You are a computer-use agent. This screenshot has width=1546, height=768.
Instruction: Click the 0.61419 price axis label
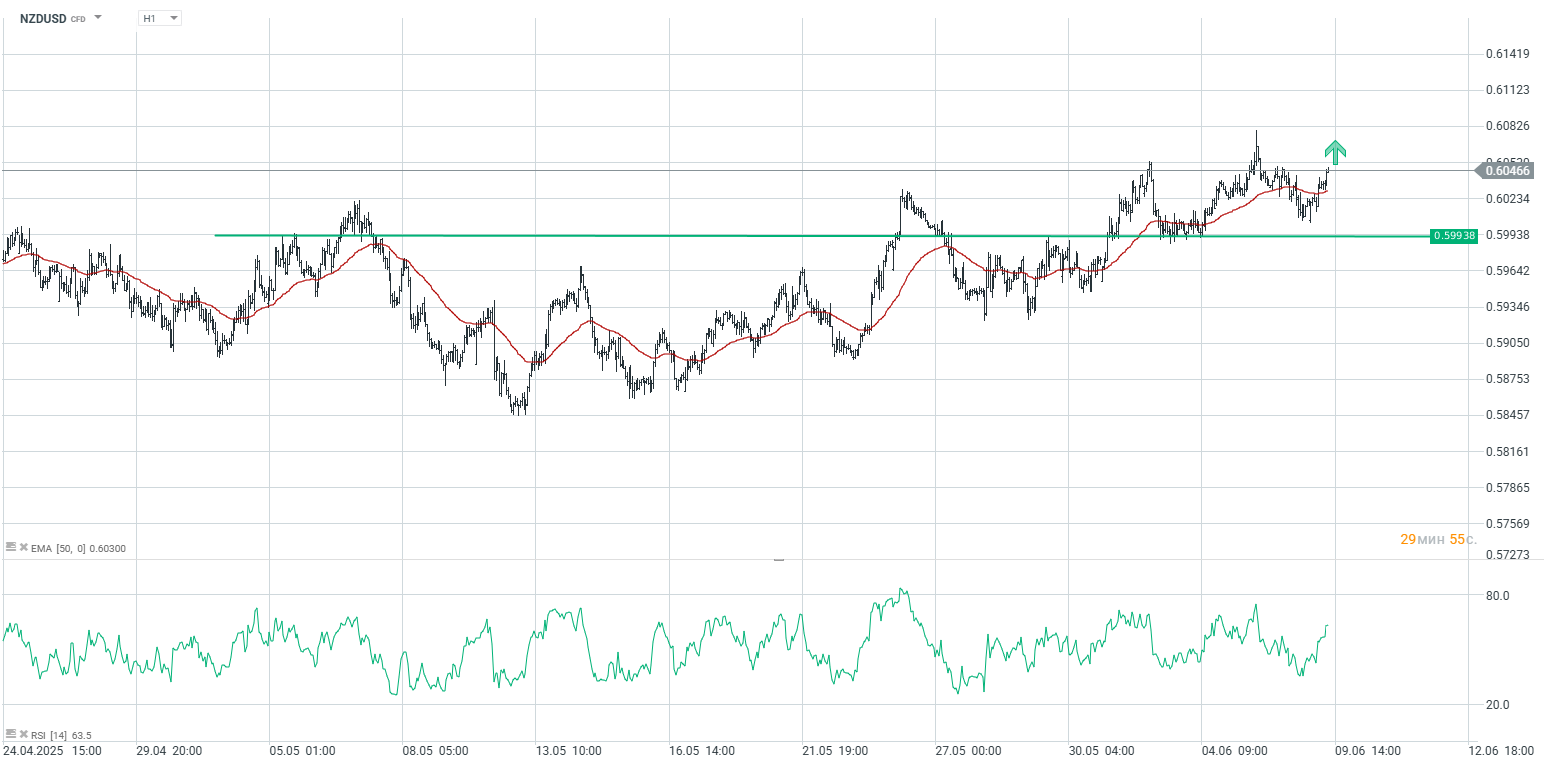coord(1507,53)
